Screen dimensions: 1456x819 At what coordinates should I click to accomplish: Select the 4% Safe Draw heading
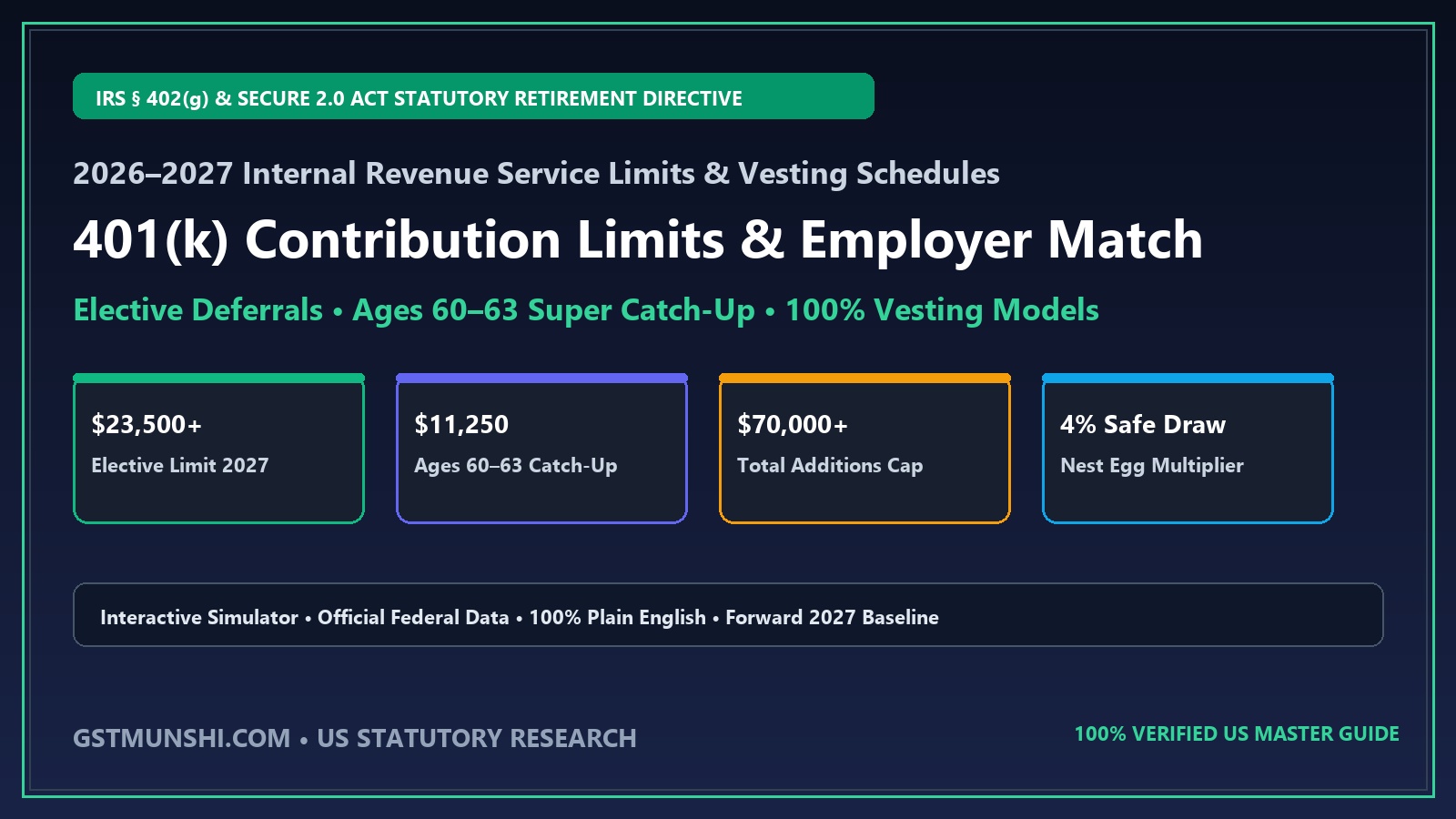coord(1143,424)
